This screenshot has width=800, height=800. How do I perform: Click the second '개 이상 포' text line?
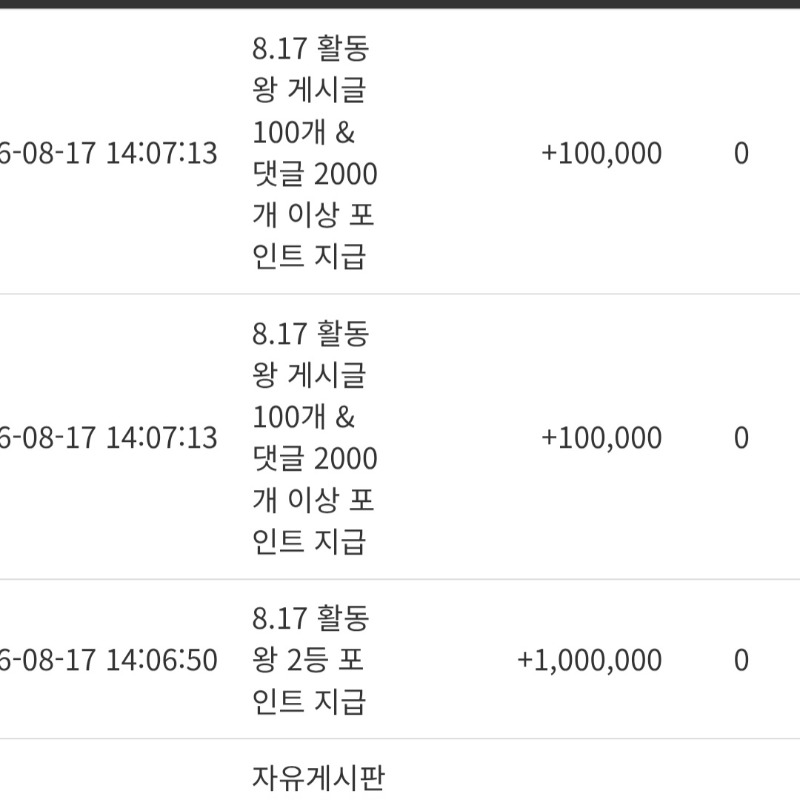[x=313, y=500]
